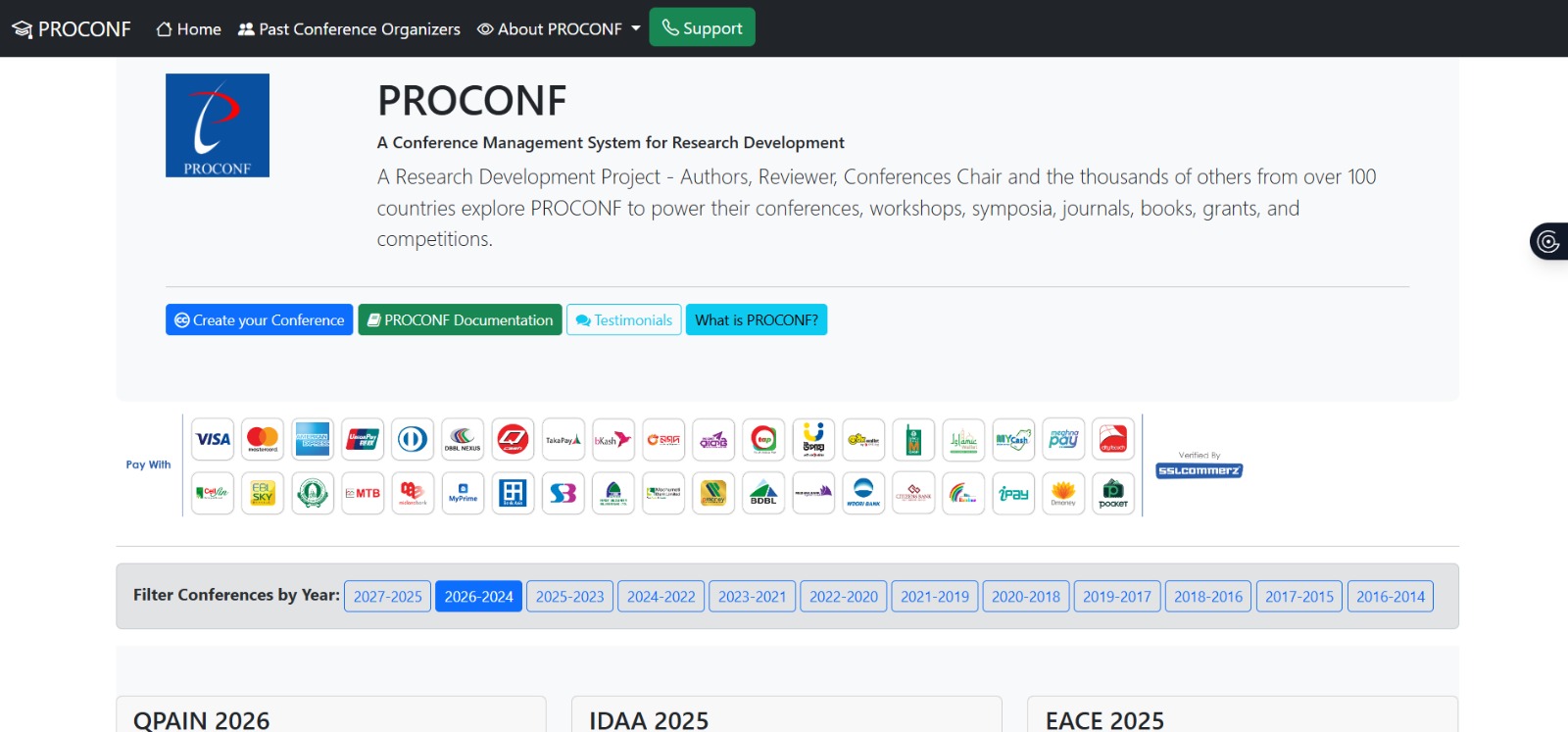
Task: Select the Diners Club icon
Action: pos(413,439)
